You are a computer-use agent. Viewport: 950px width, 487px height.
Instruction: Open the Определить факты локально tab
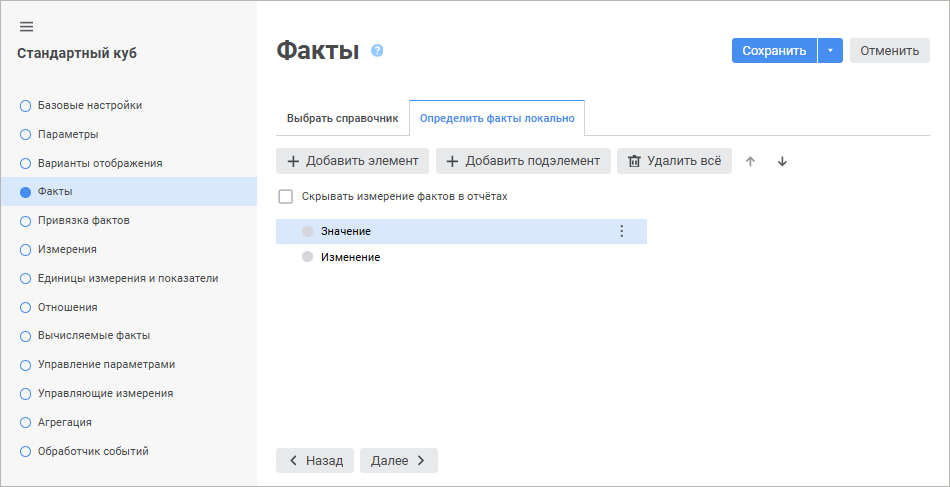[497, 118]
